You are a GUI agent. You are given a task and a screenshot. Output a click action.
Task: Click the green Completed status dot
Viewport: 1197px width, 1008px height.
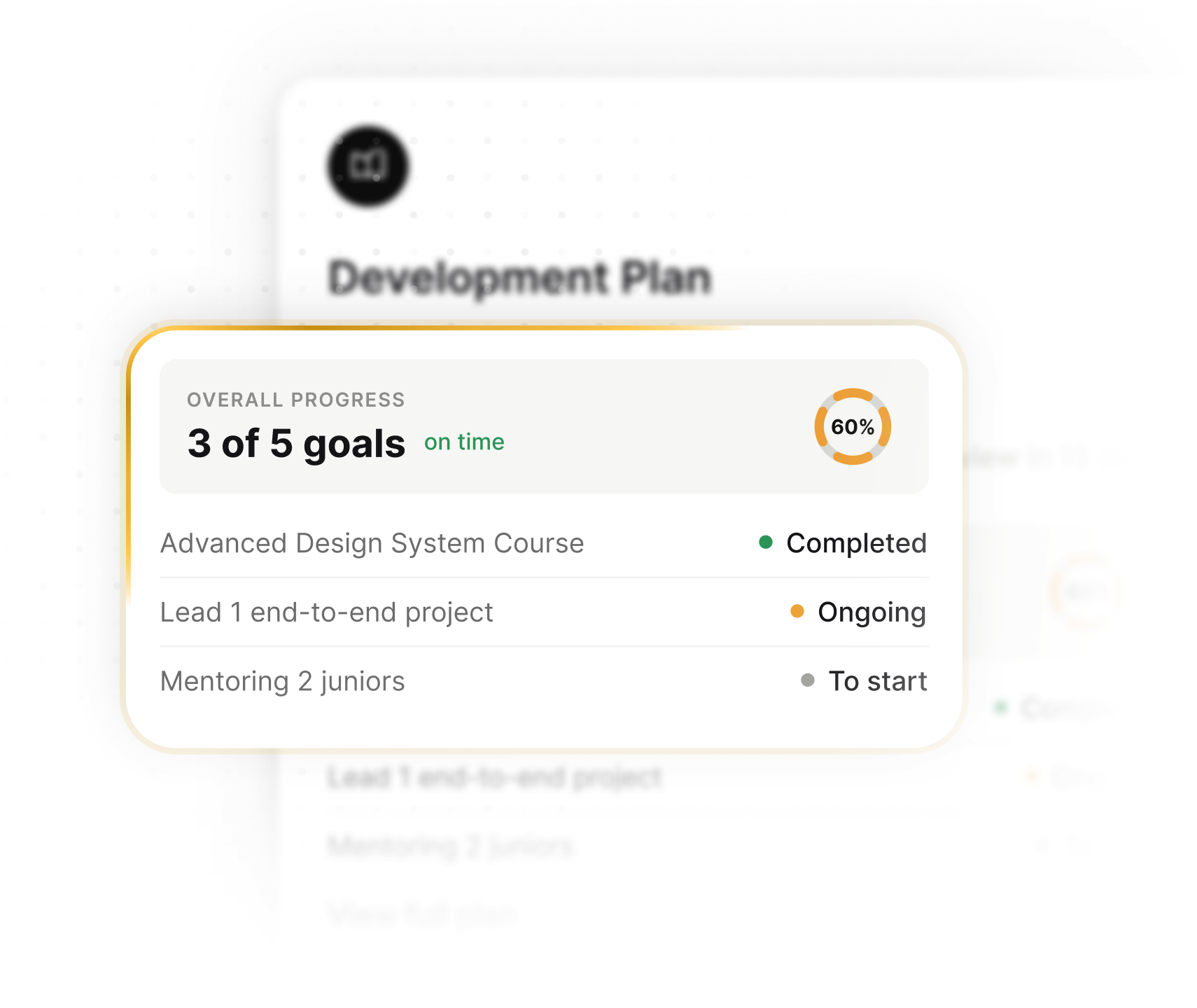point(766,542)
